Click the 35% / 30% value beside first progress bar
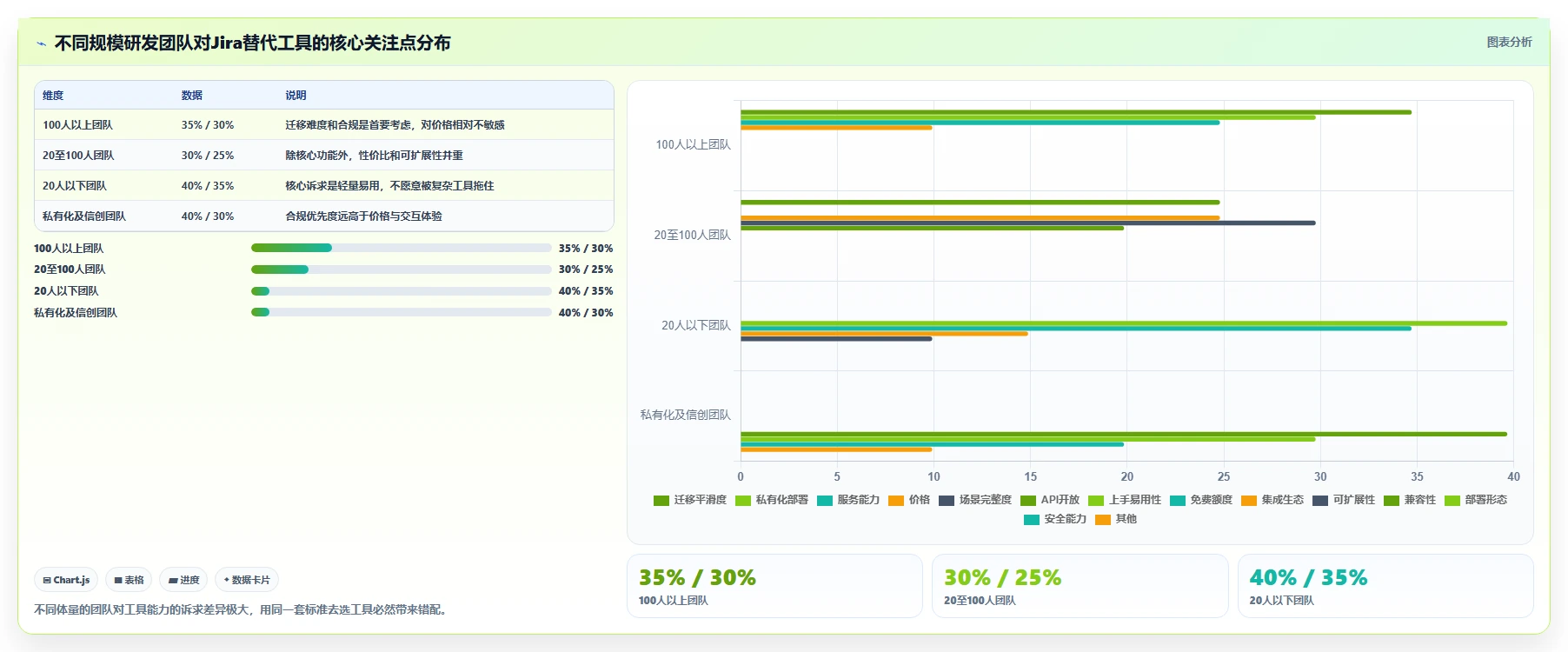Image resolution: width=1568 pixels, height=652 pixels. click(x=586, y=249)
